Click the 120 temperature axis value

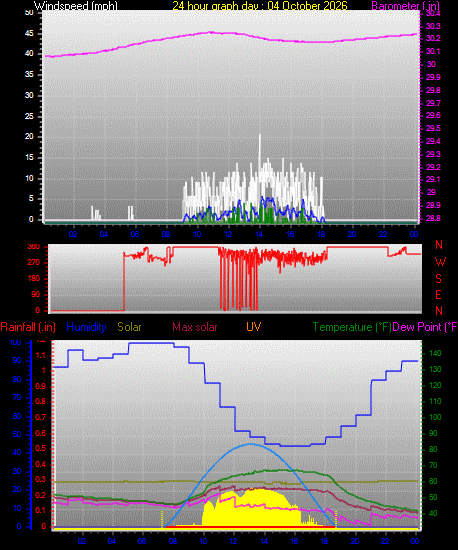[436, 385]
